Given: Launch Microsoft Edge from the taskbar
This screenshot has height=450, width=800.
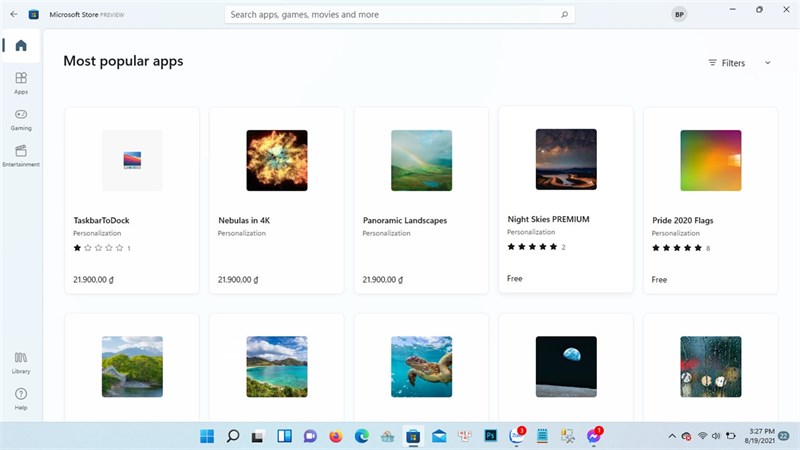Looking at the screenshot, I should pos(362,436).
